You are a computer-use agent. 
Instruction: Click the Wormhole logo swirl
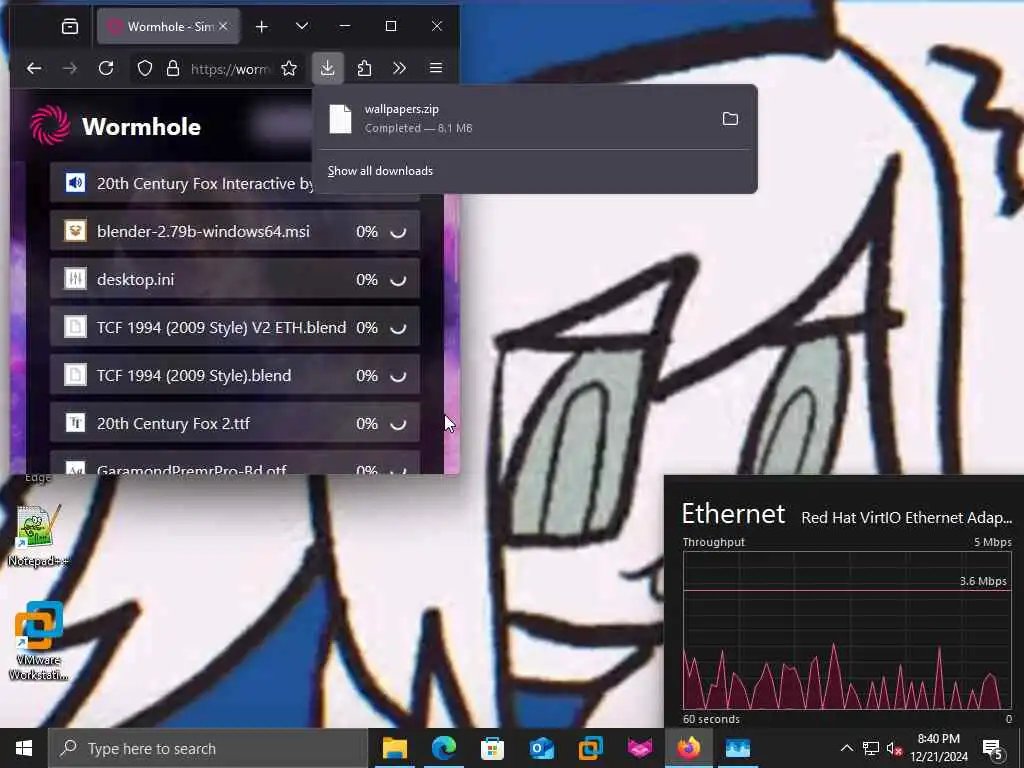(x=50, y=125)
